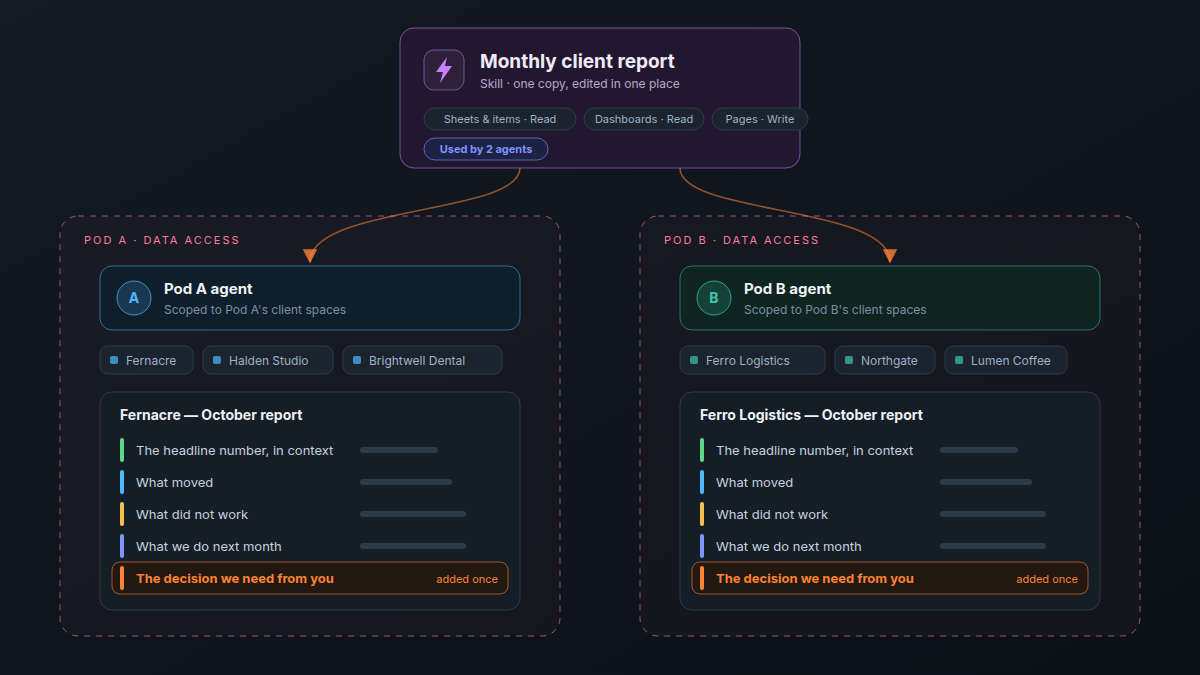
Task: Click the 'Fernacre — October report' heading
Action: click(211, 415)
